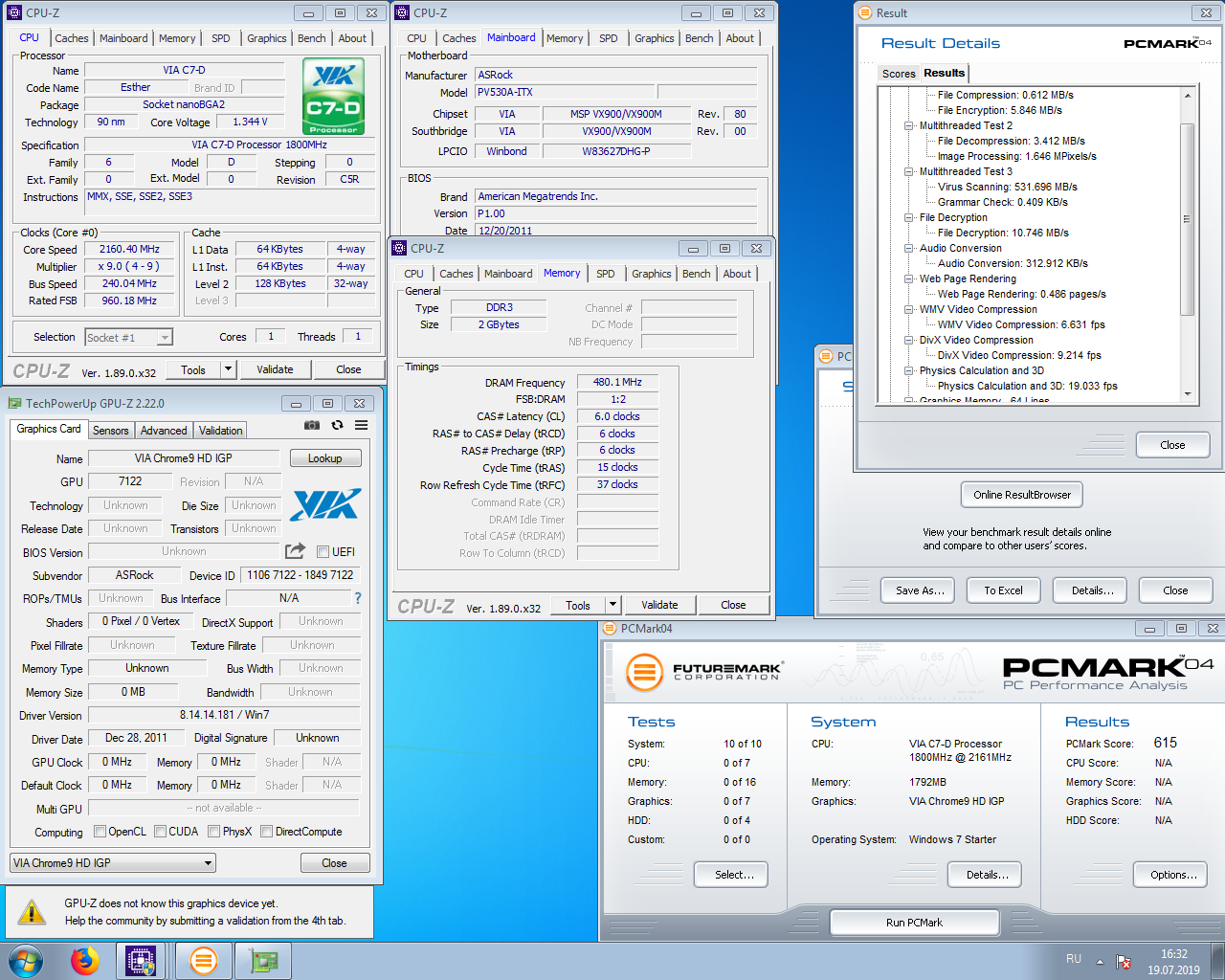1225x980 pixels.
Task: Toggle the PhysX checkbox
Action: [213, 832]
